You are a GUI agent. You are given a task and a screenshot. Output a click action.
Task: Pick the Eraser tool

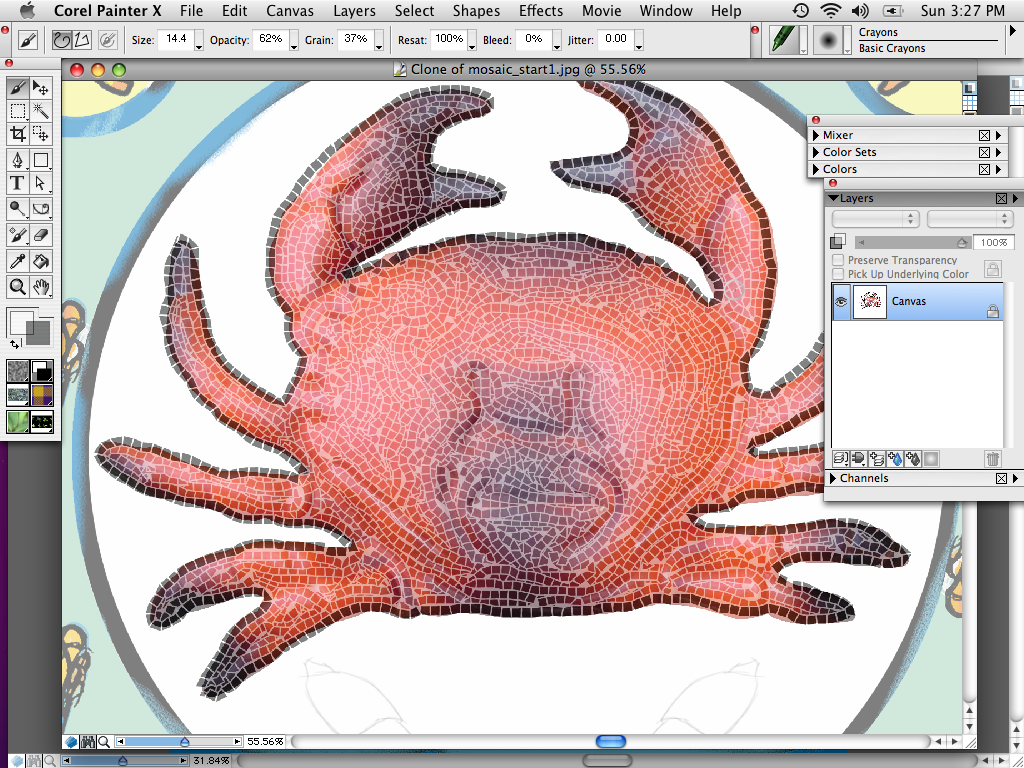(41, 235)
